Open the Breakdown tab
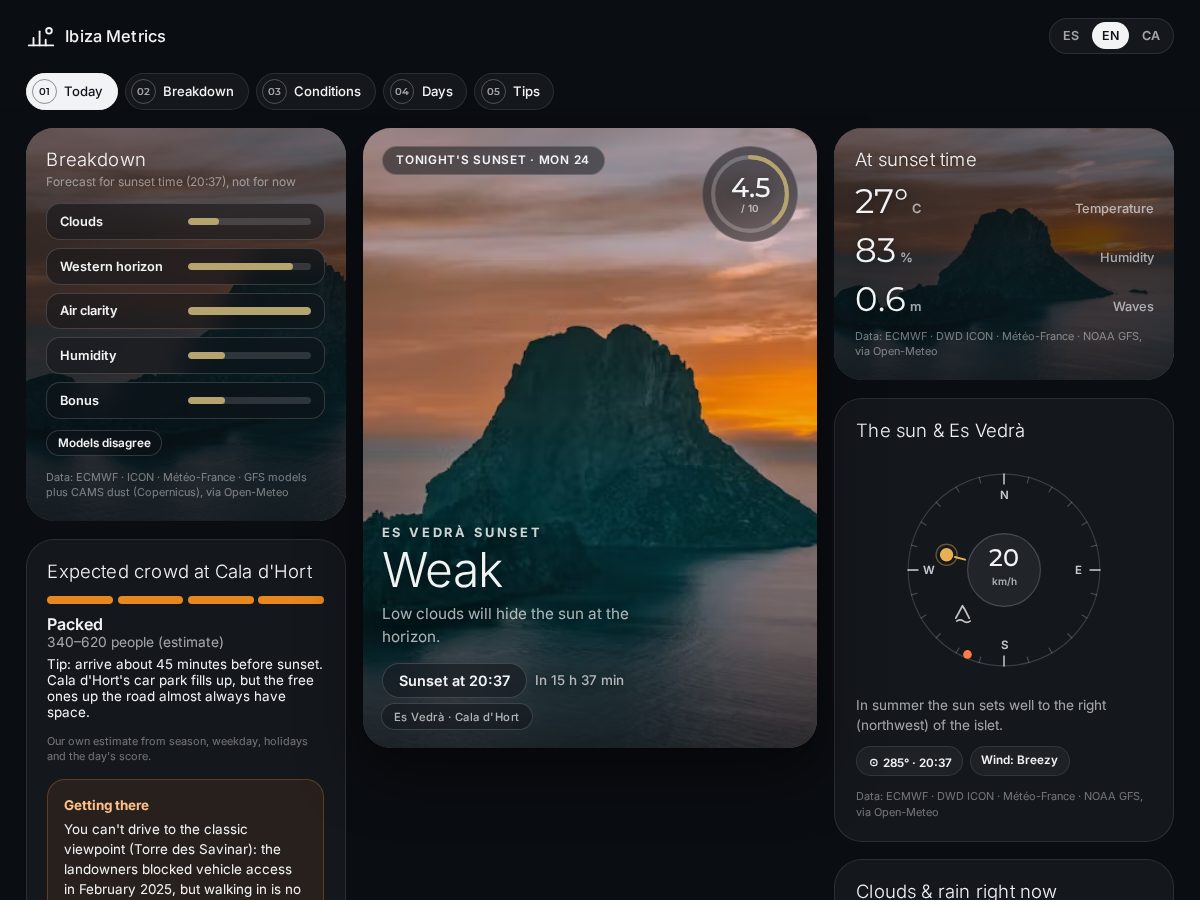 (187, 91)
